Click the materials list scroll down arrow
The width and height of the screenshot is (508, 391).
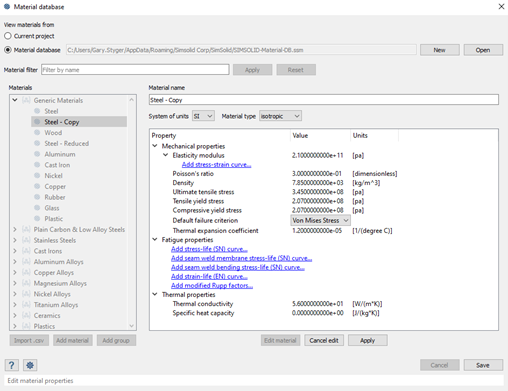132,326
